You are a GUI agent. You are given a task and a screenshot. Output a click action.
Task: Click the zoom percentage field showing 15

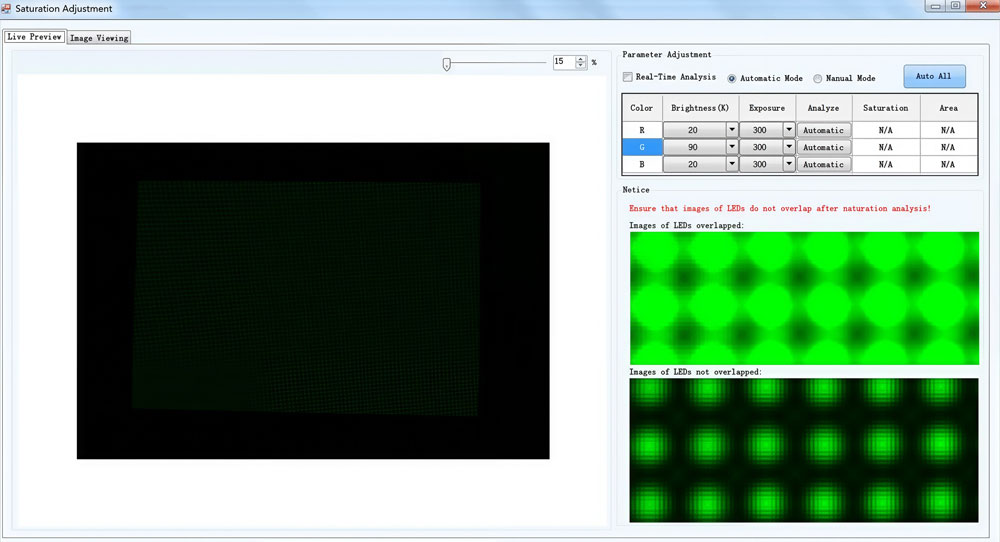(x=564, y=62)
